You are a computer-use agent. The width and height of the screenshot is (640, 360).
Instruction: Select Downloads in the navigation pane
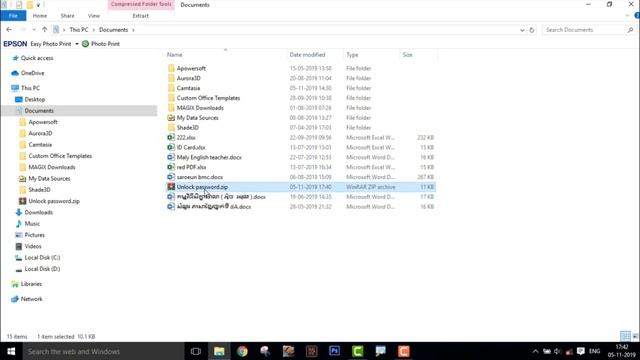(x=34, y=213)
